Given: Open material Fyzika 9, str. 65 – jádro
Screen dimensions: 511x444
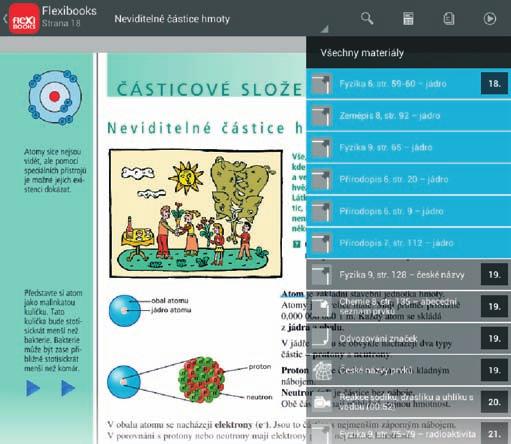Looking at the screenshot, I should [408, 147].
